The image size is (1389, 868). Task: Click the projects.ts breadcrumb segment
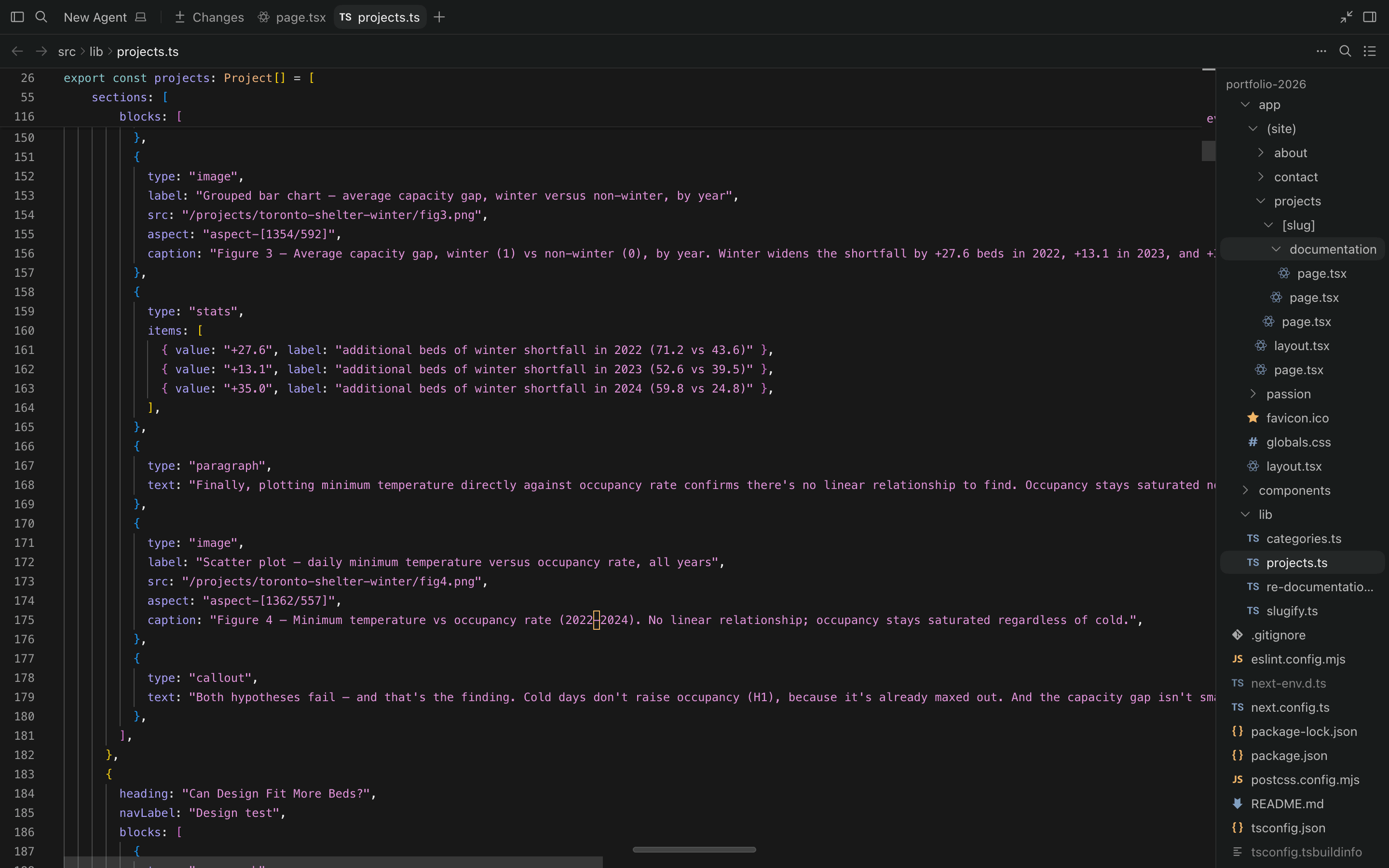(x=148, y=52)
